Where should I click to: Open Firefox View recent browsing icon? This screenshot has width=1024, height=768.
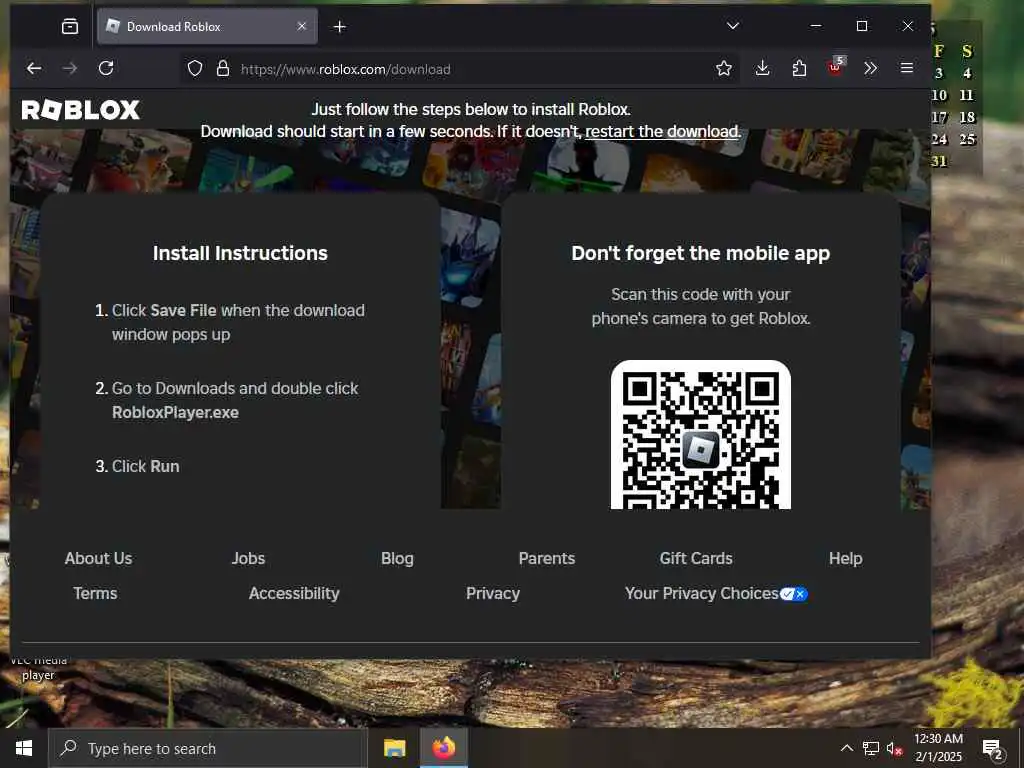tap(69, 26)
